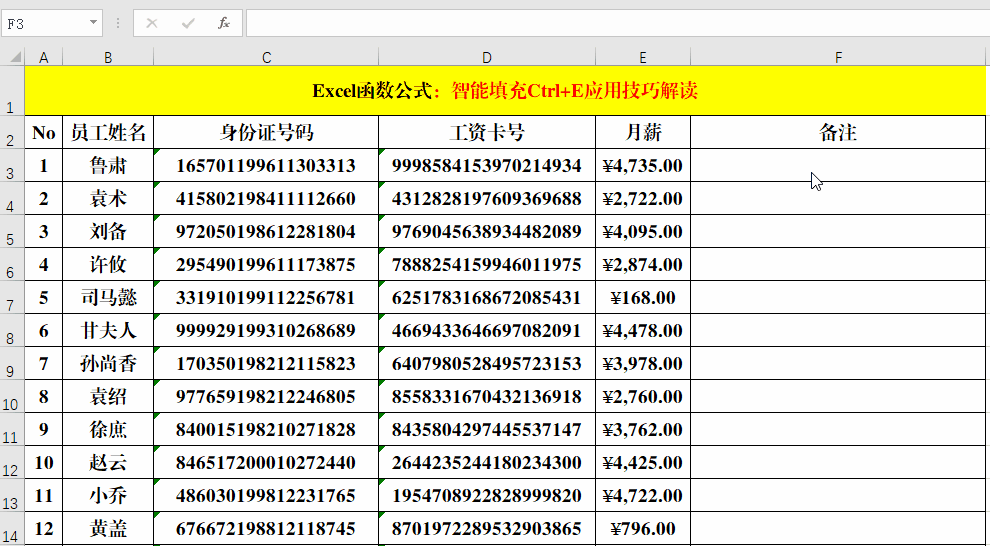
Task: Select card number 8701972289532903865
Action: [487, 528]
